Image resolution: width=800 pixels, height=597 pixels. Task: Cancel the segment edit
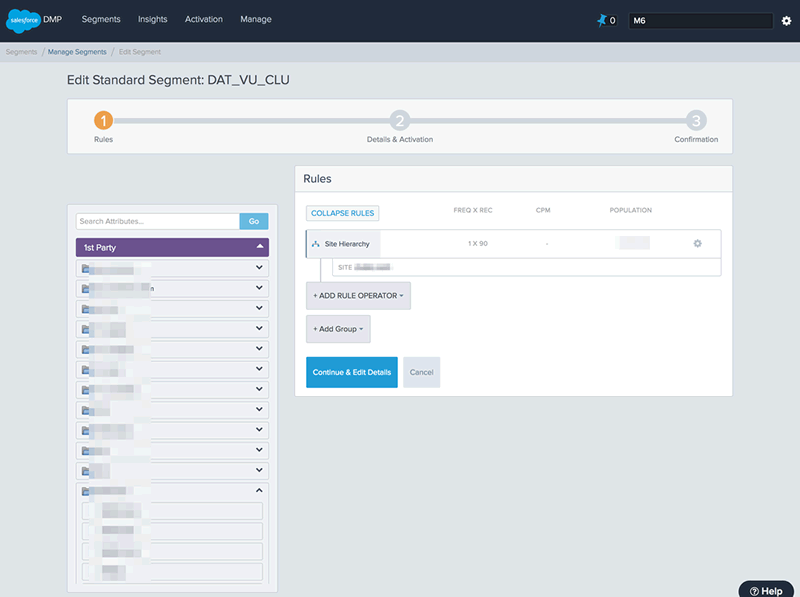[x=421, y=372]
